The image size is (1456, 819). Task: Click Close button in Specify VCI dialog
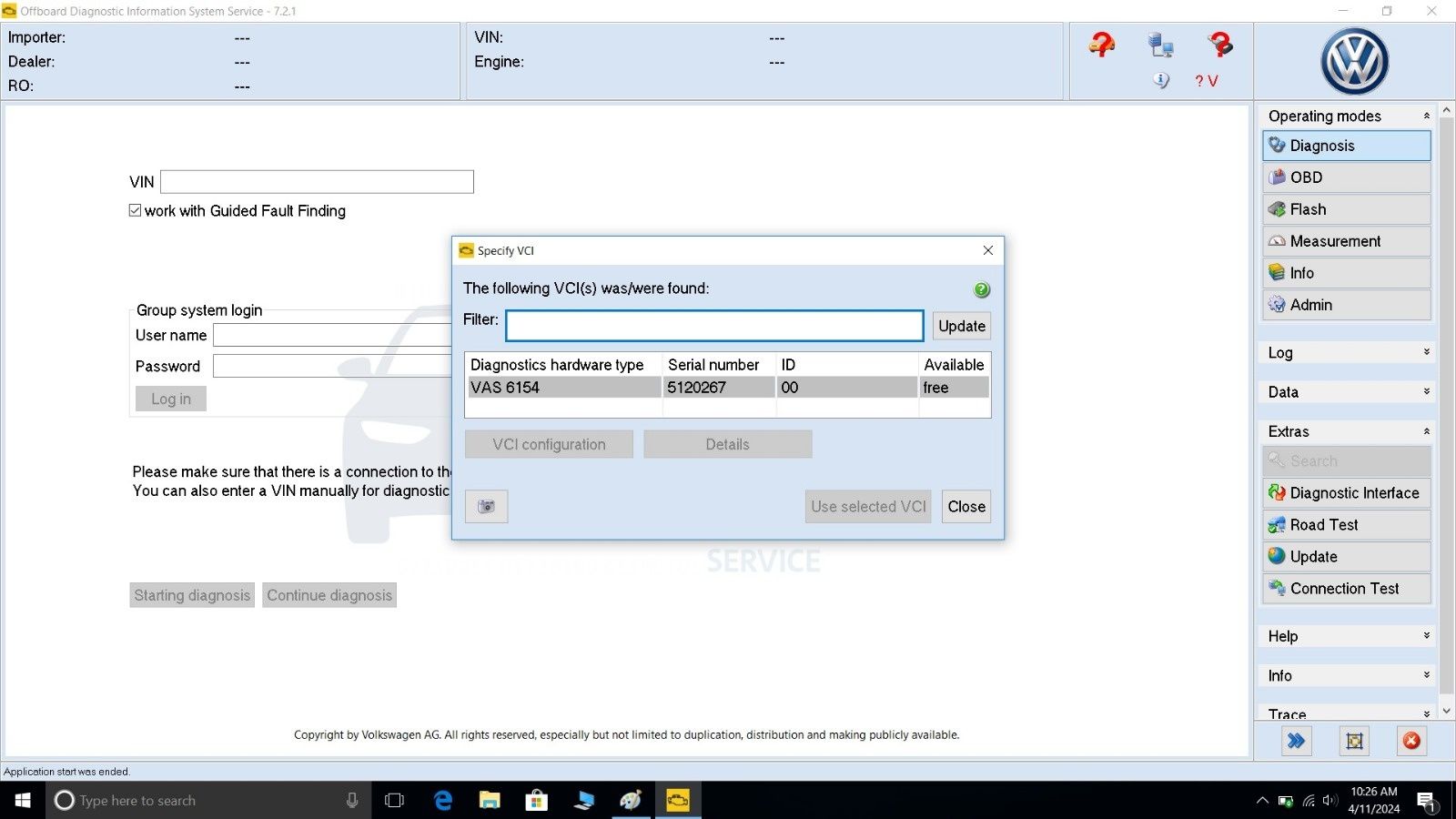click(x=966, y=506)
